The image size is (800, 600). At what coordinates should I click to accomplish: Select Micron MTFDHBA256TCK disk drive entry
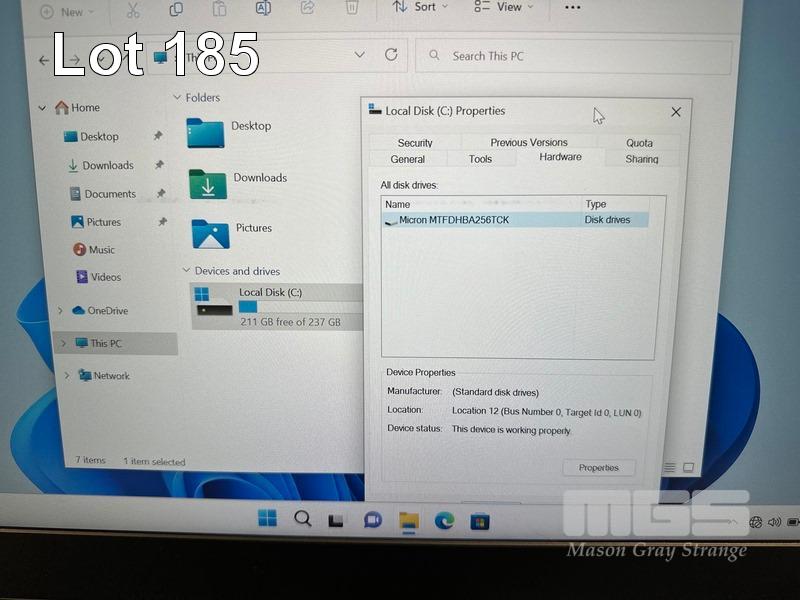(454, 220)
